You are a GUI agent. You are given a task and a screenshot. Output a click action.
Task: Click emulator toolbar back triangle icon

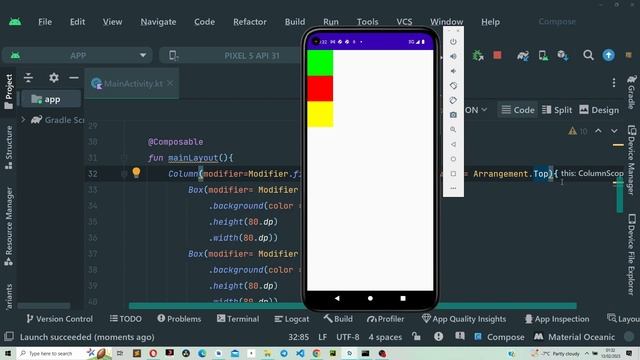[x=453, y=144]
